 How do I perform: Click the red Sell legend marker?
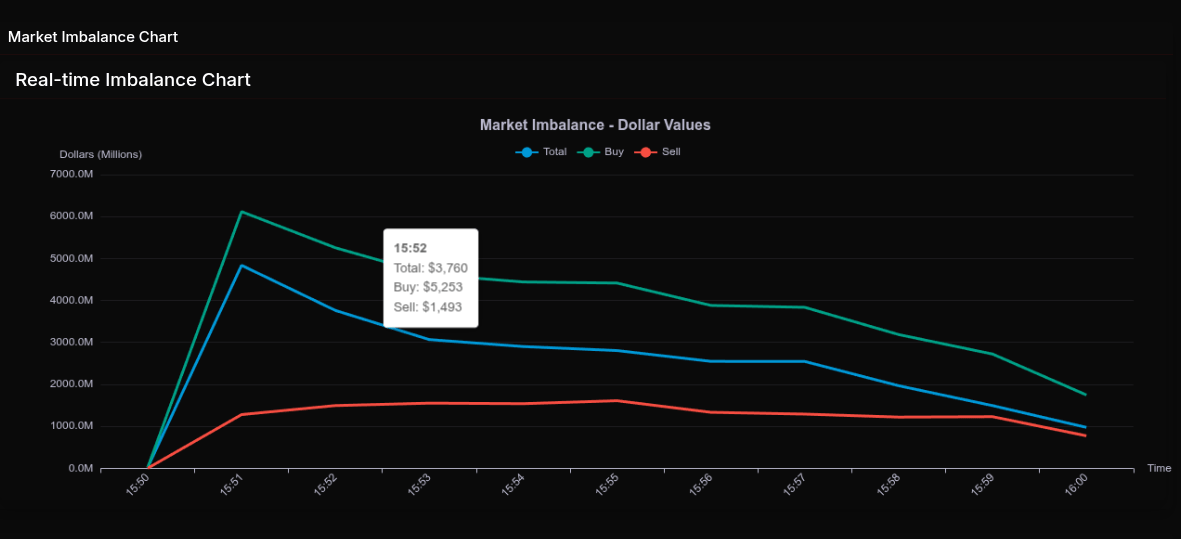point(646,152)
